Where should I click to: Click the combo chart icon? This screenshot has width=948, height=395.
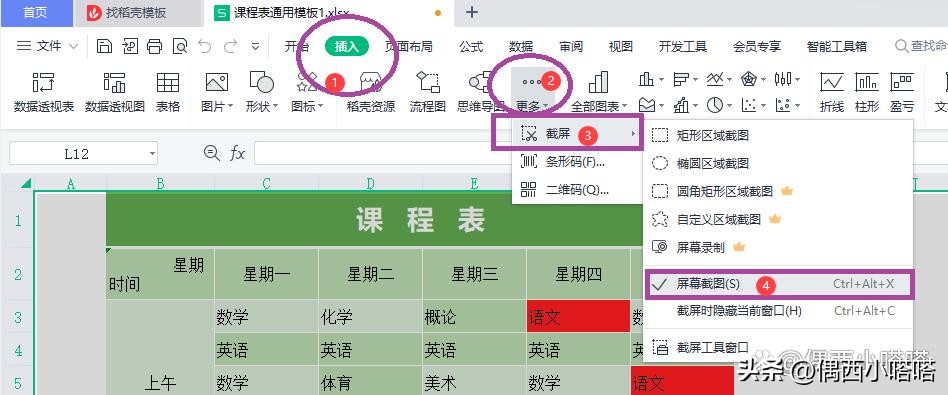pos(681,106)
